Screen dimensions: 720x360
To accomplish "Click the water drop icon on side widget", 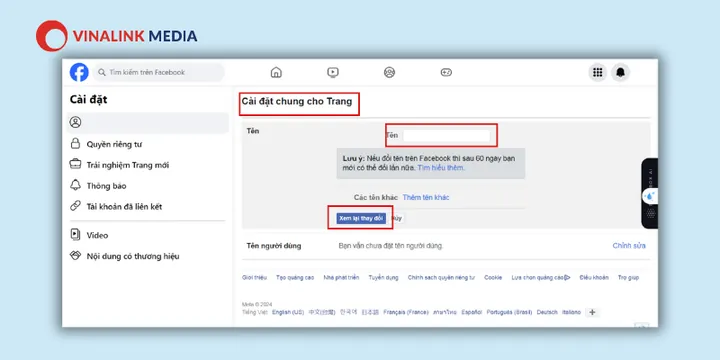I will (650, 197).
